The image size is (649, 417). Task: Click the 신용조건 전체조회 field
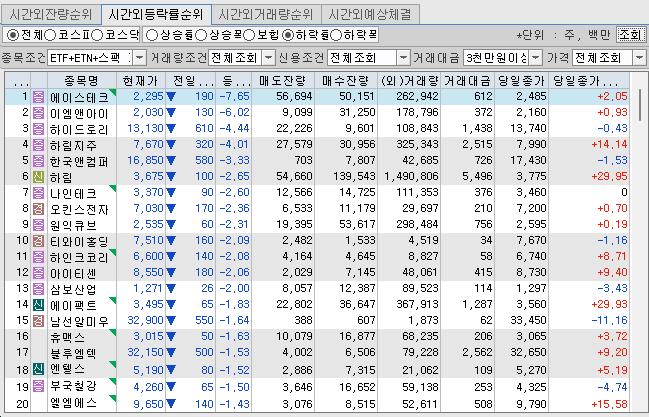tap(362, 58)
